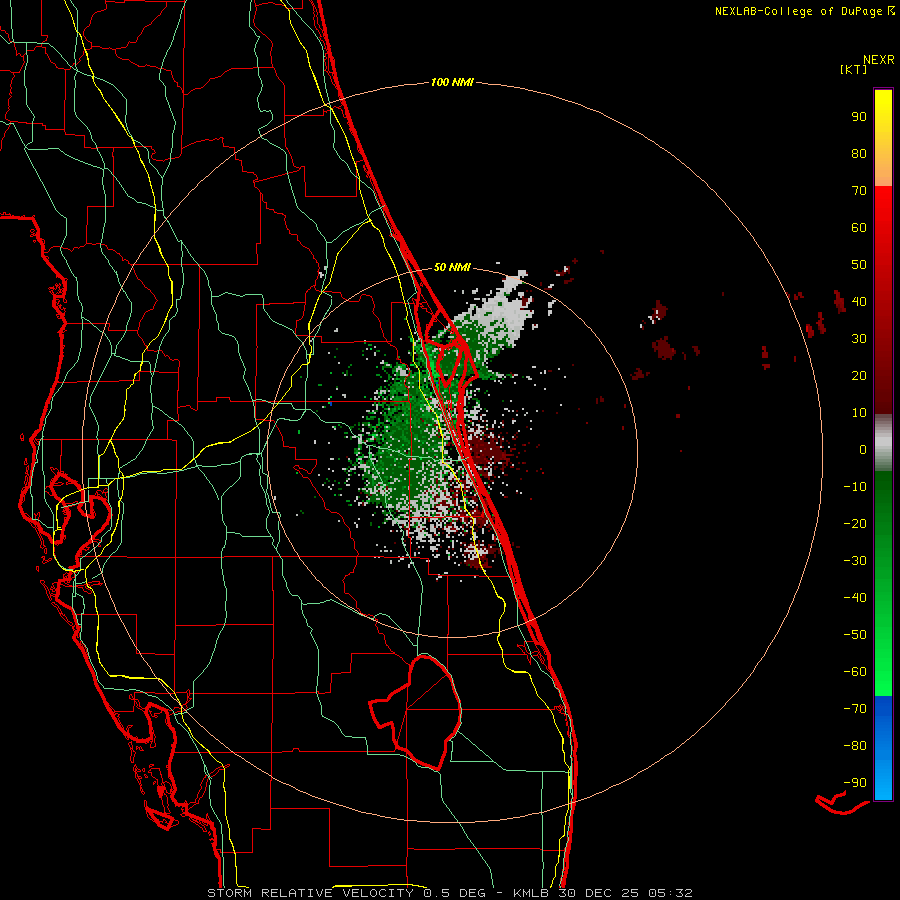Click the 0 knot scale label
Viewport: 900px width, 900px height.
pos(863,449)
